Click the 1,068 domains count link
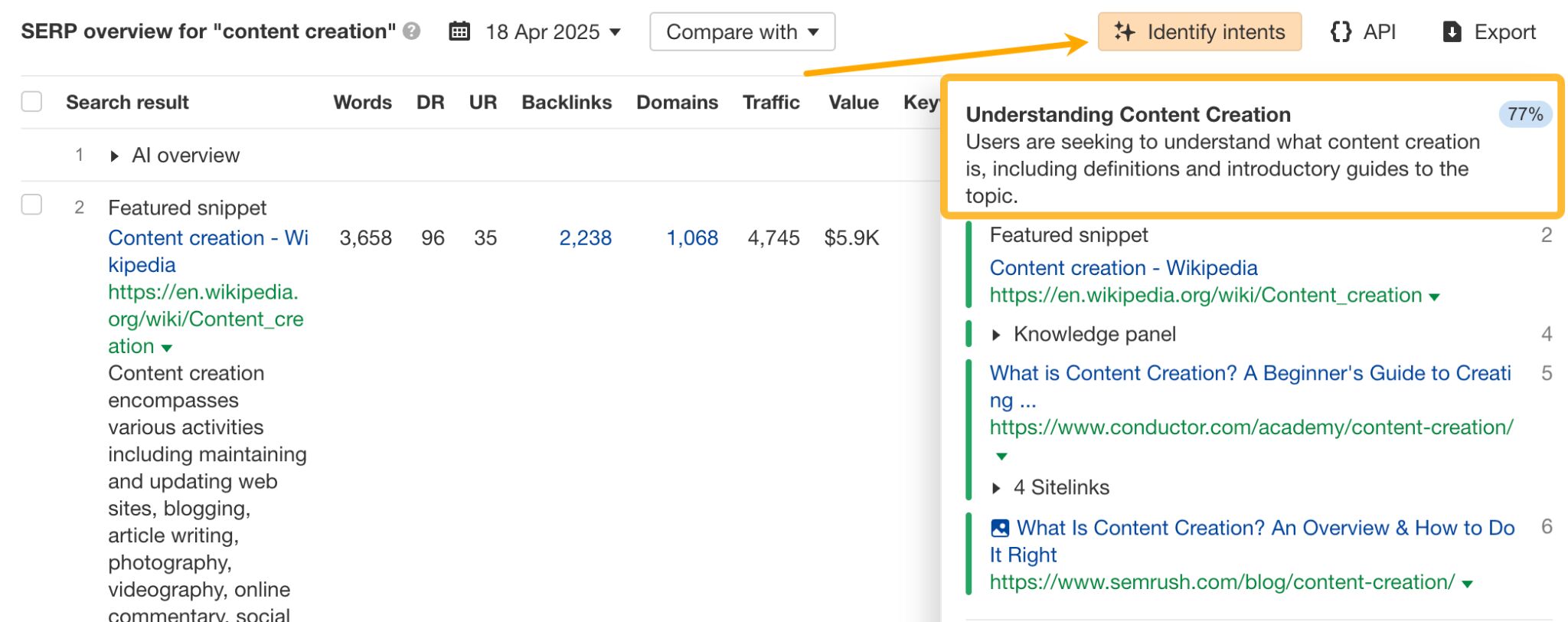Viewport: 1568px width, 622px height. [691, 238]
